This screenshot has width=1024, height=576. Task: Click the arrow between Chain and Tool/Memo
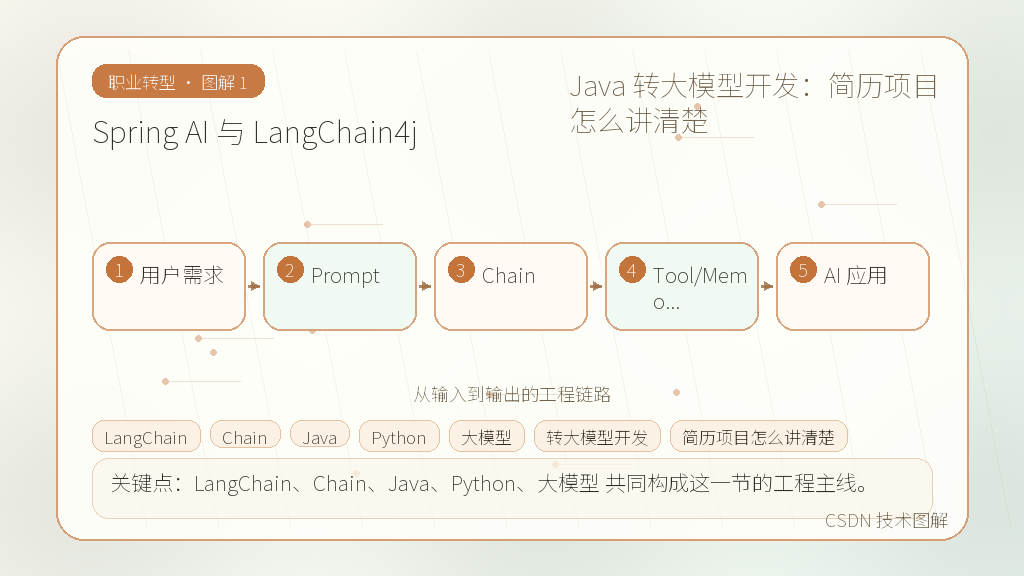point(596,286)
